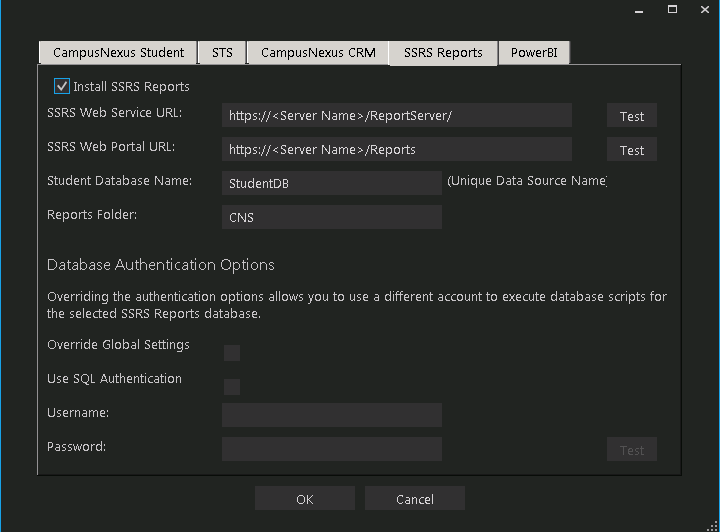
Task: Click the SSRS Web Service URL field
Action: 397,115
